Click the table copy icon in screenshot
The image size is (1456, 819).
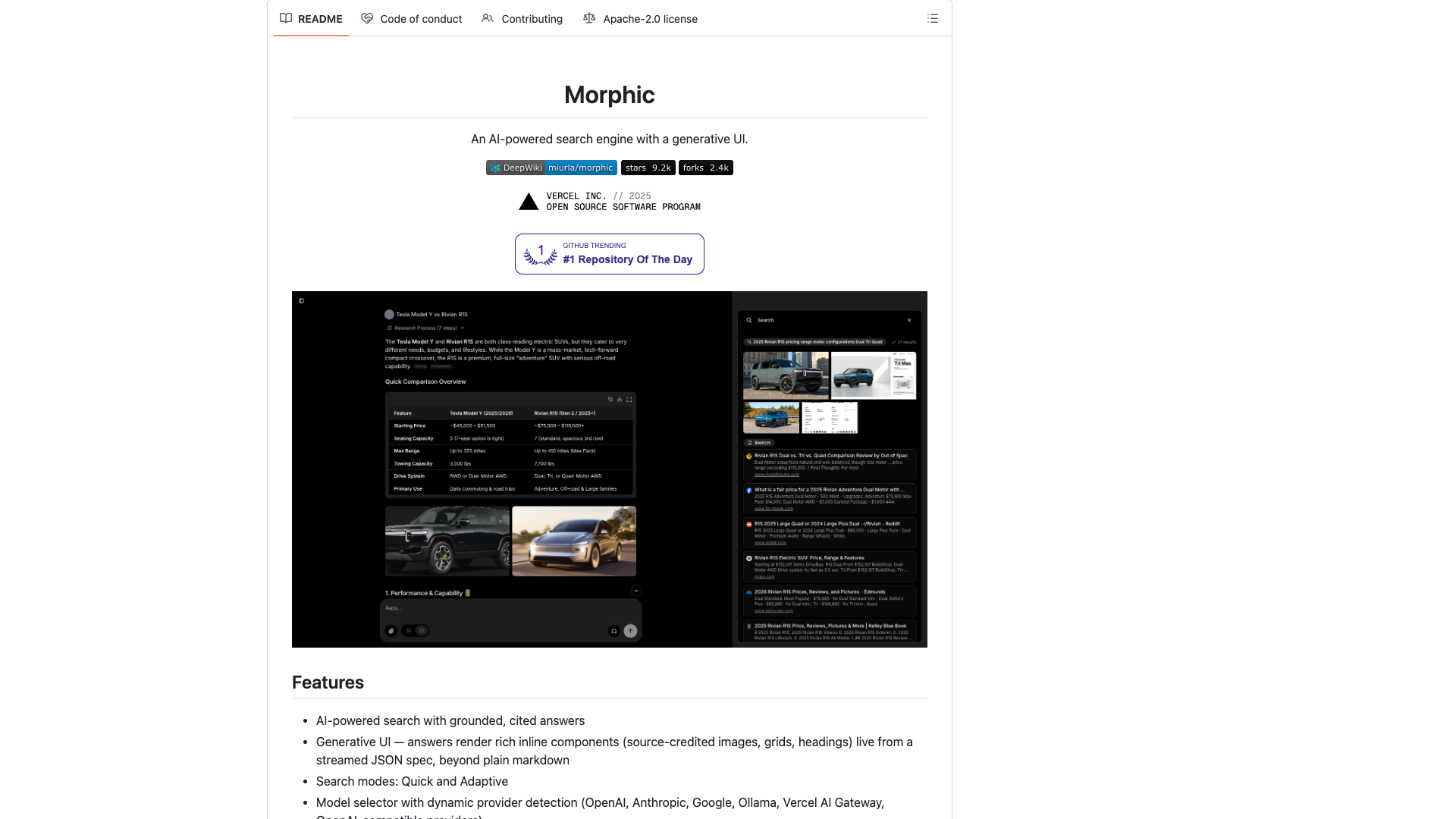click(610, 400)
